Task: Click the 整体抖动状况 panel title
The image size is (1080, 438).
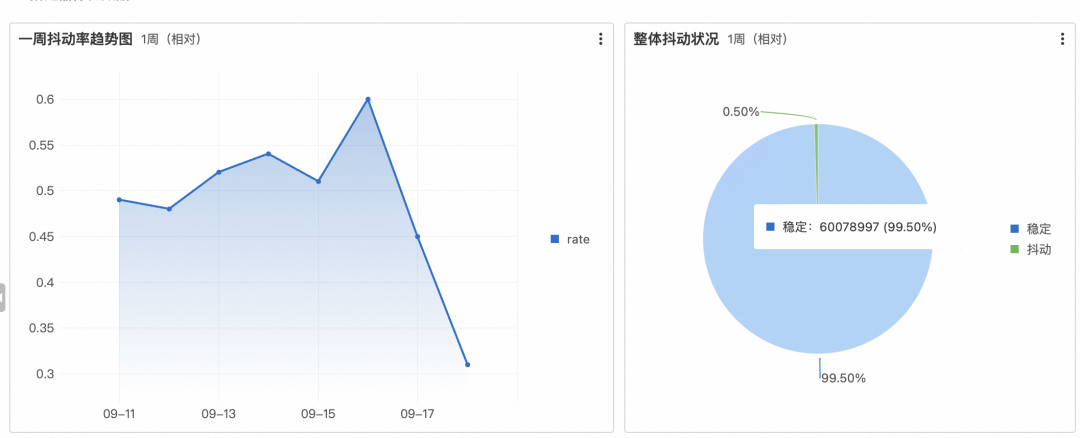Action: pos(676,39)
